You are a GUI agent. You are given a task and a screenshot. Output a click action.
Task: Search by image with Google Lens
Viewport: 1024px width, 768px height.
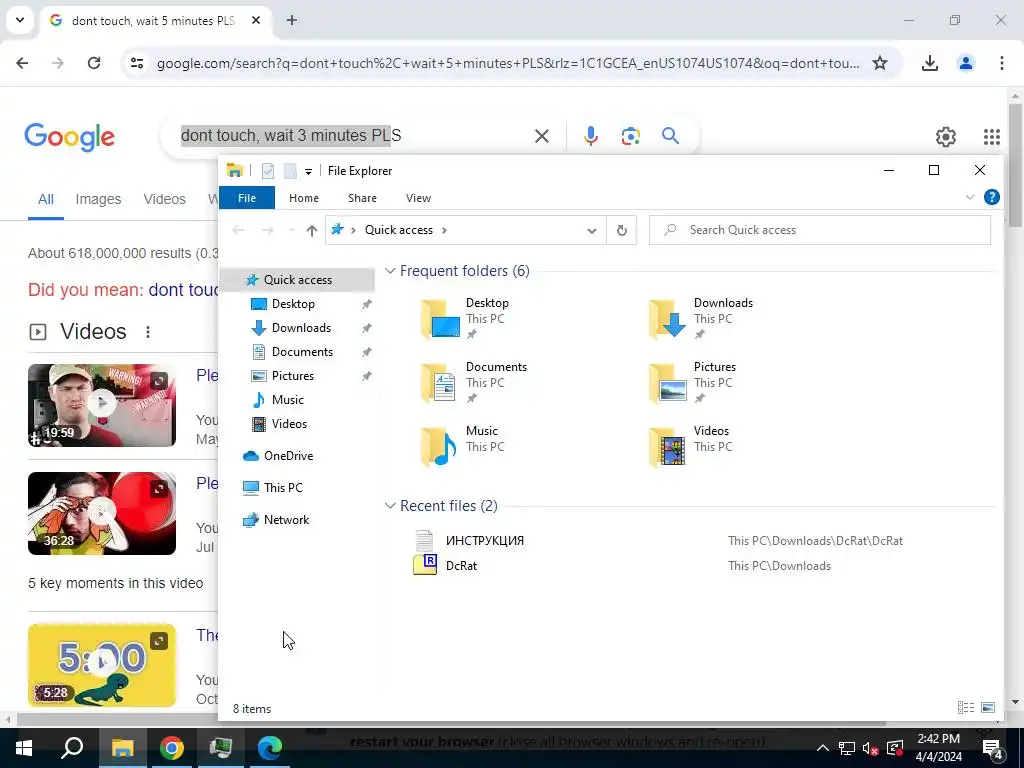click(x=630, y=136)
